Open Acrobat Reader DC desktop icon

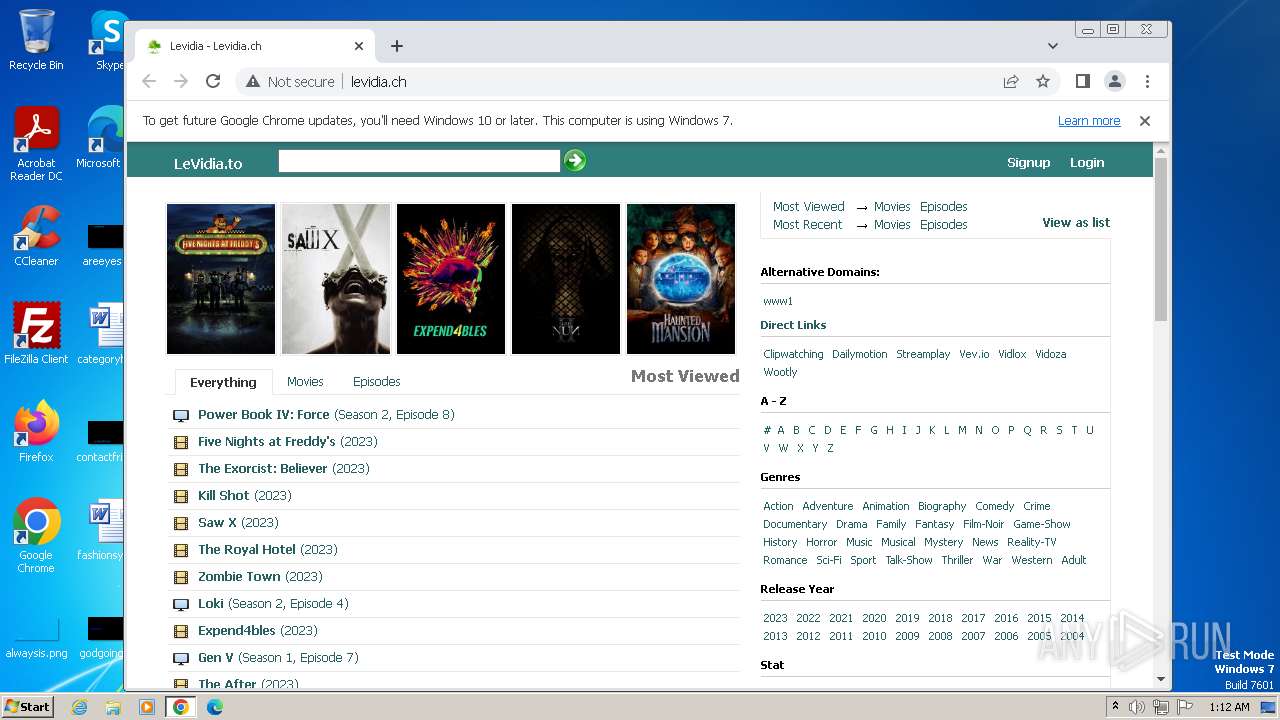click(x=36, y=145)
